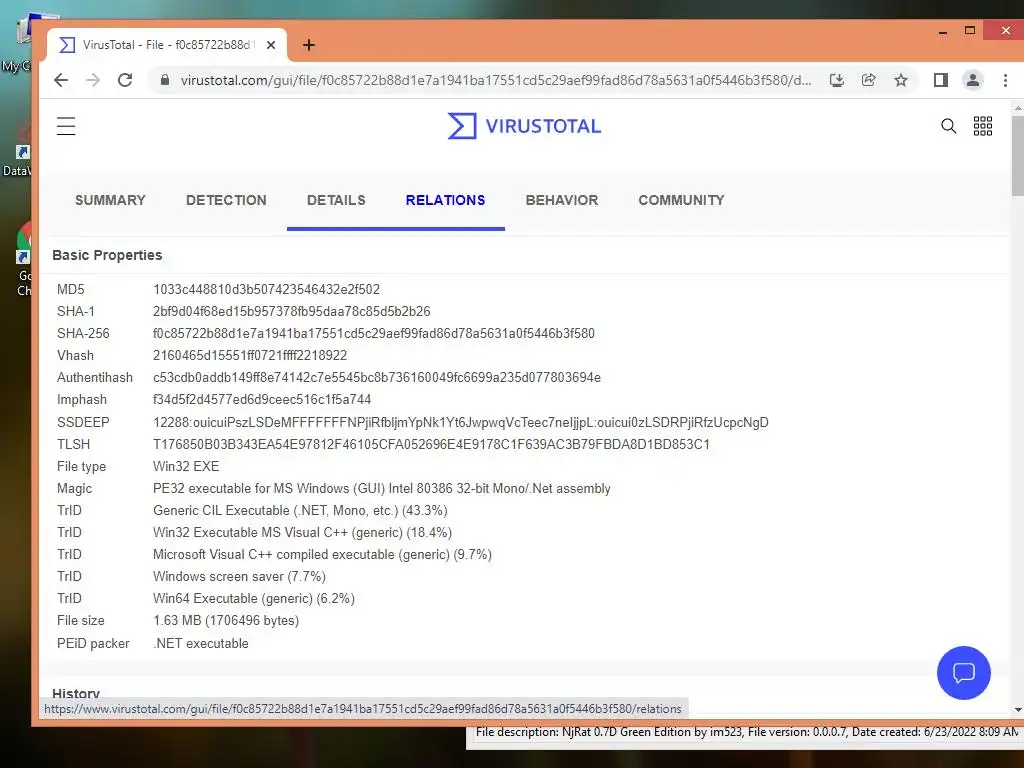Viewport: 1024px width, 768px height.
Task: Click the 1.63 MB file size value
Action: 226,621
